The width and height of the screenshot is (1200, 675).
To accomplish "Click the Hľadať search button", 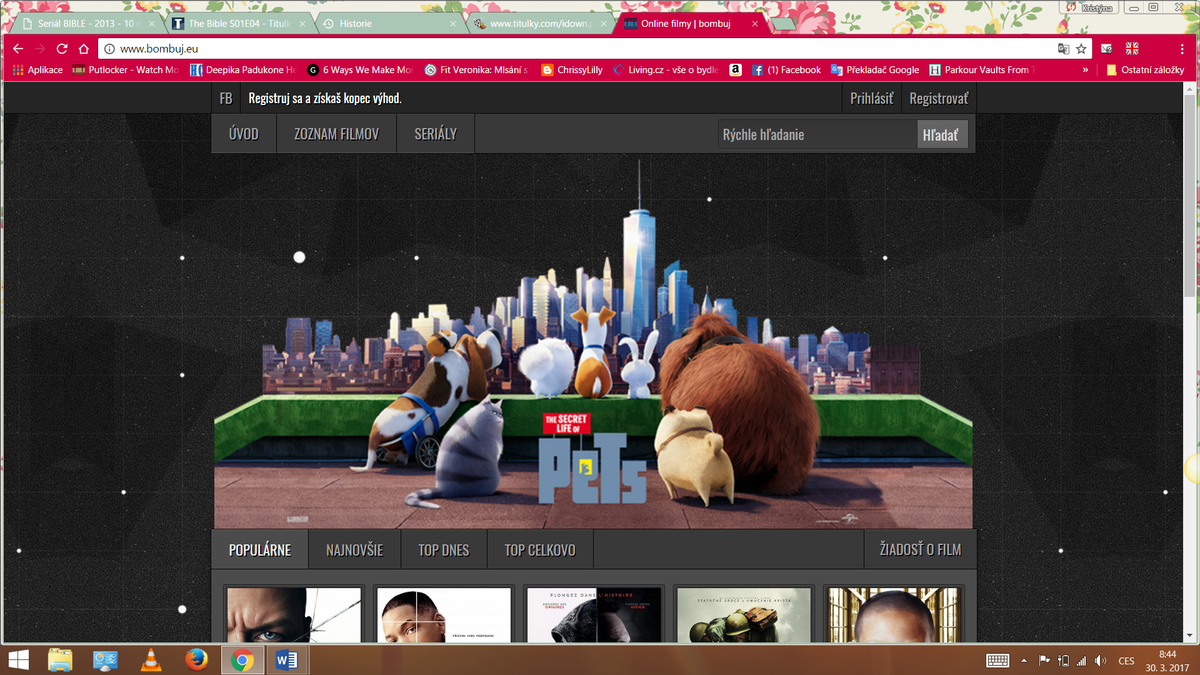I will tap(941, 134).
